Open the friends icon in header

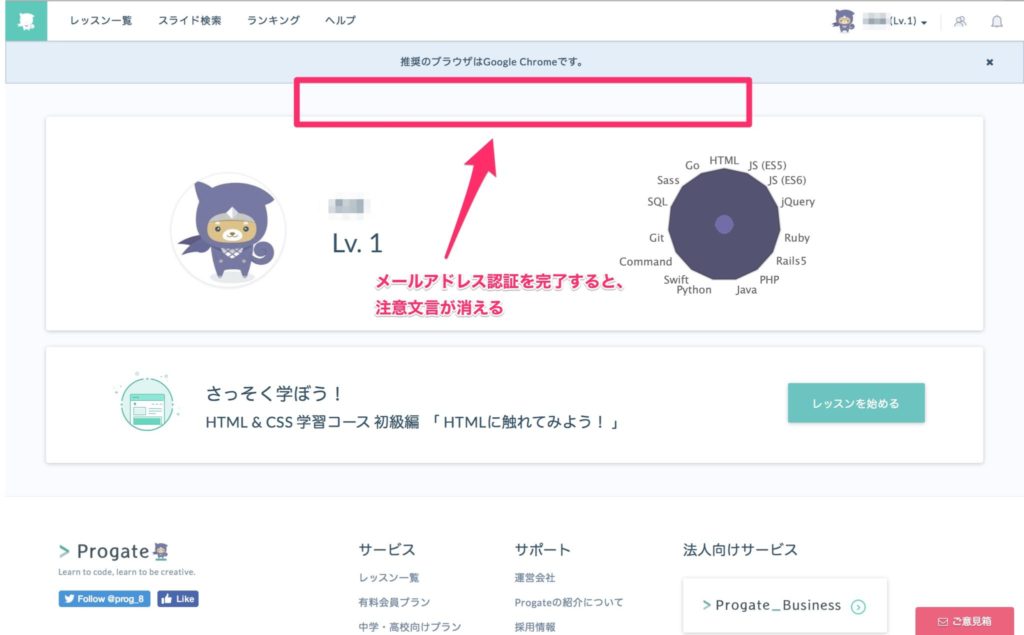(x=960, y=22)
